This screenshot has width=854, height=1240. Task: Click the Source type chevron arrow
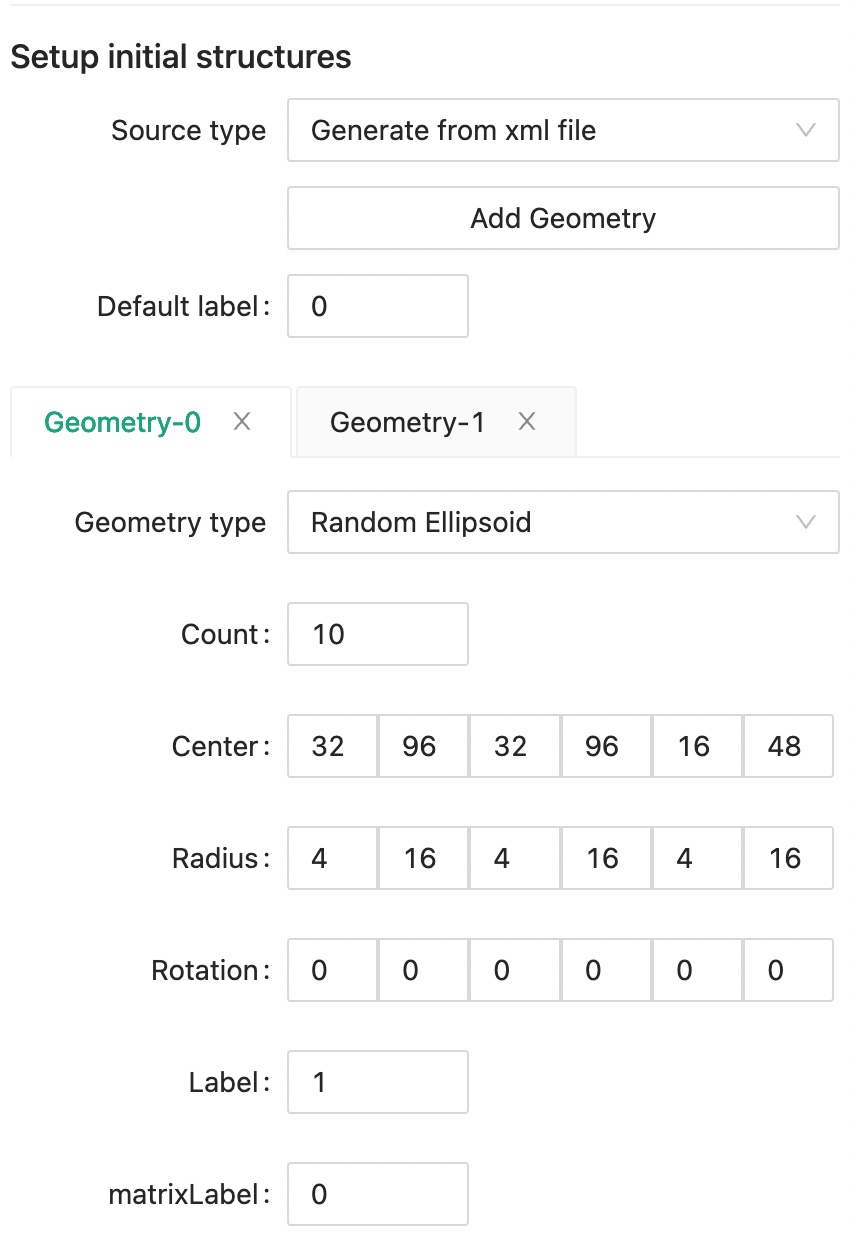805,130
